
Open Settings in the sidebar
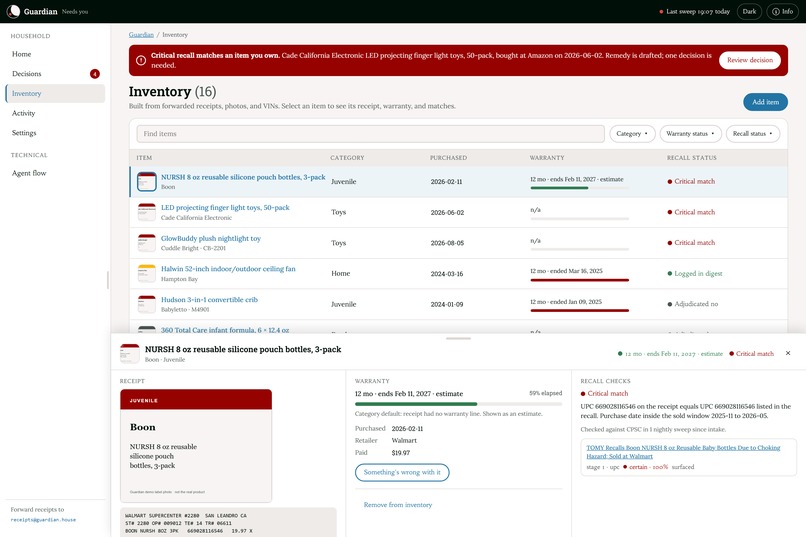click(x=55, y=133)
